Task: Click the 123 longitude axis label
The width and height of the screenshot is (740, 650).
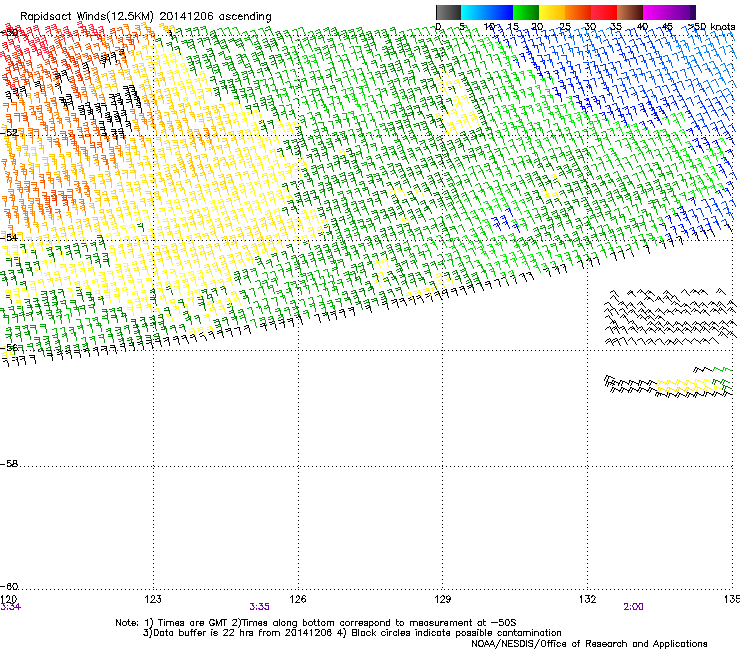Action: coord(153,599)
